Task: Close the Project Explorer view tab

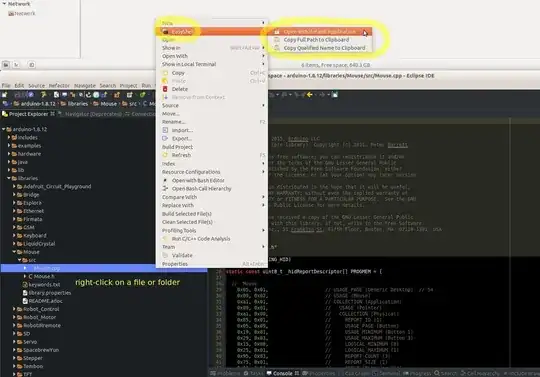Action: click(x=53, y=114)
